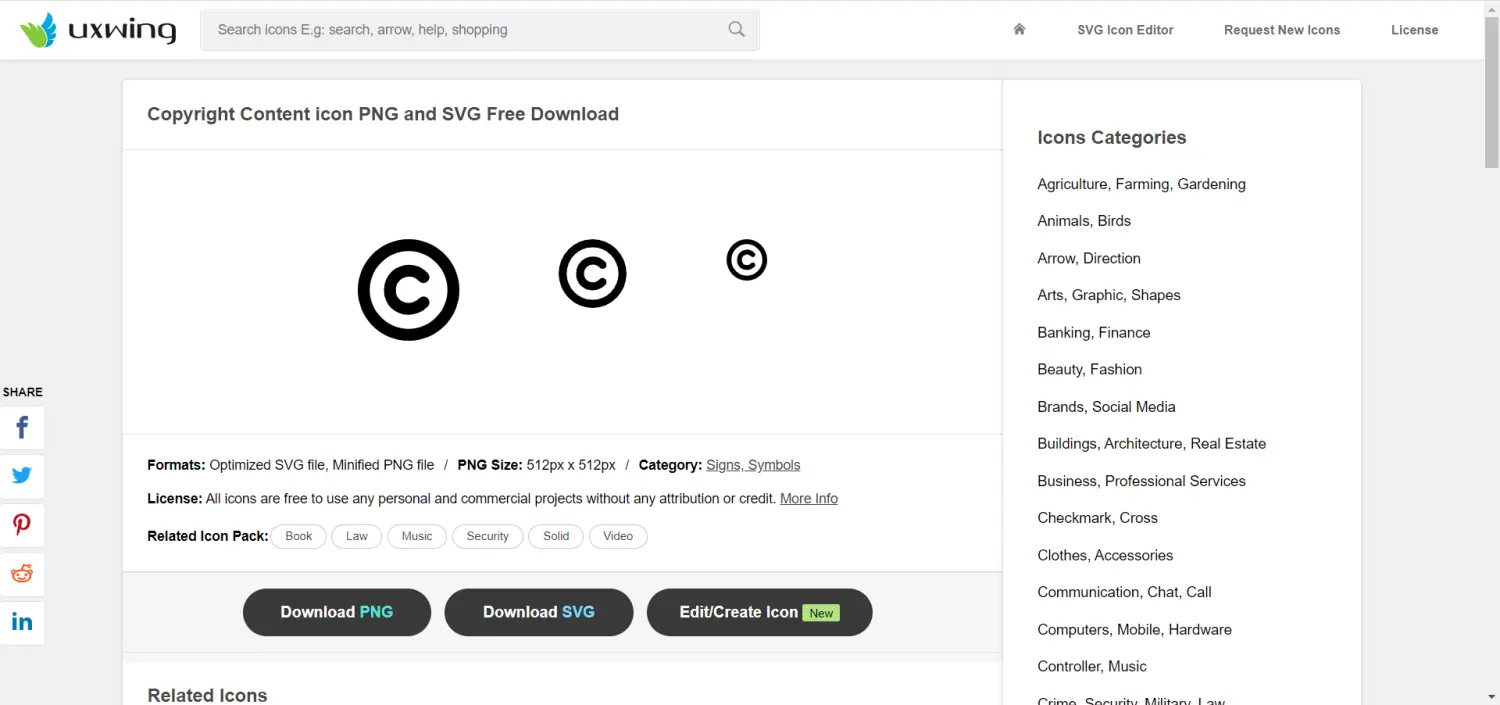1500x705 pixels.
Task: Open Controller, Music category
Action: pos(1092,666)
